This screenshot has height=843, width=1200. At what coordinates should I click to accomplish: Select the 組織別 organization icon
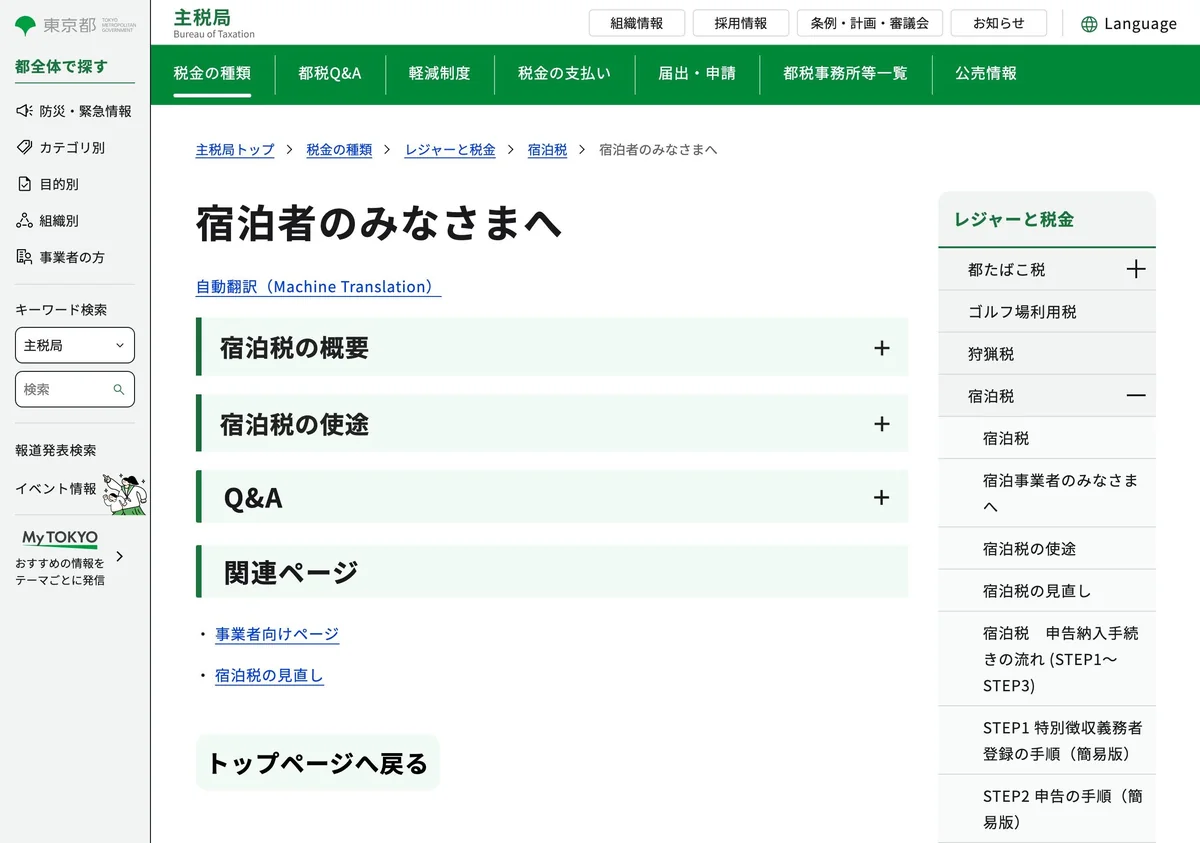[x=25, y=220]
